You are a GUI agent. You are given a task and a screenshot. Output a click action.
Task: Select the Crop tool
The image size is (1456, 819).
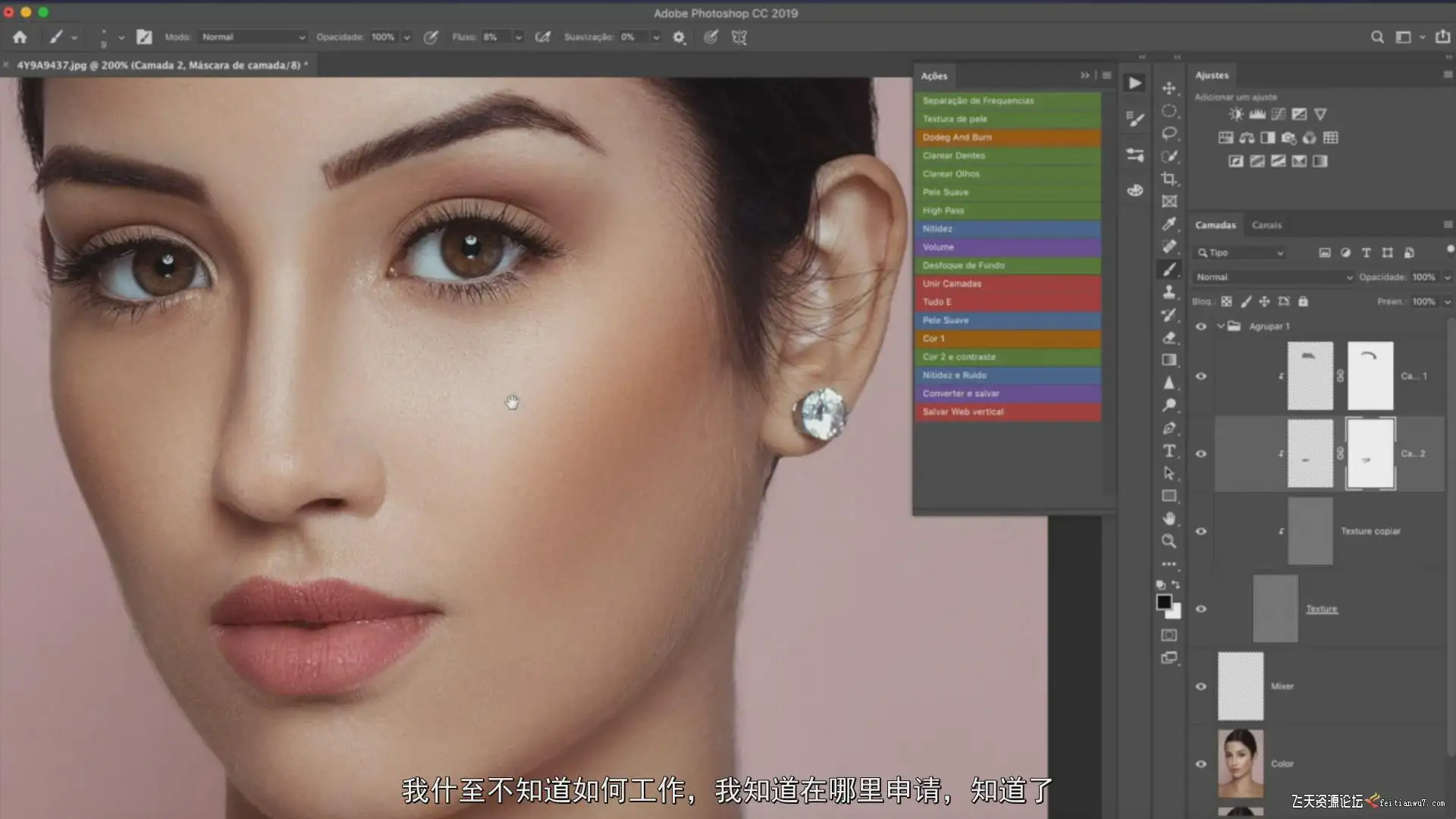tap(1169, 179)
